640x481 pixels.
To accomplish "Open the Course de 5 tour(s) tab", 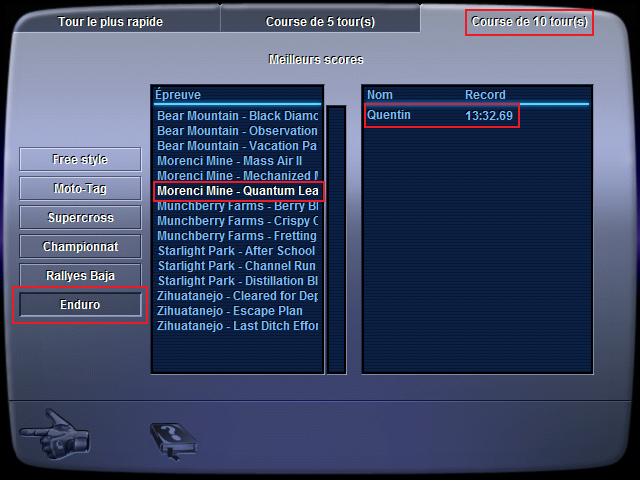I will pyautogui.click(x=320, y=22).
